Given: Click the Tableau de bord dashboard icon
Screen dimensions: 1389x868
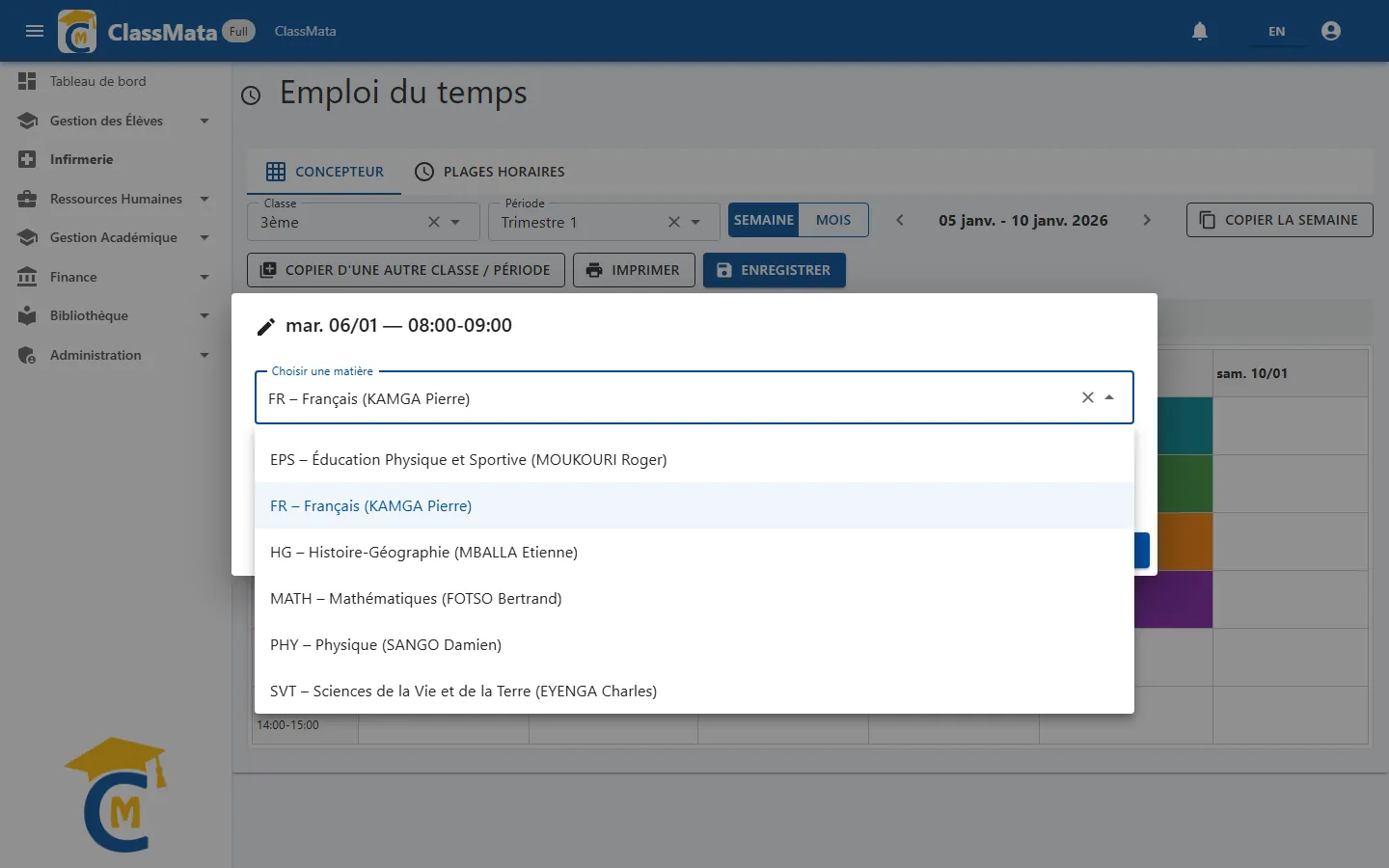Looking at the screenshot, I should (x=27, y=81).
